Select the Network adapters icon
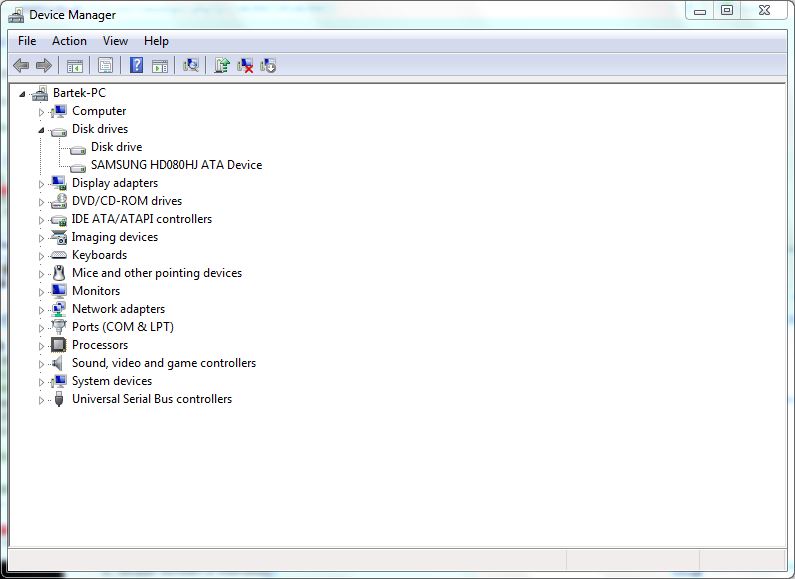 click(59, 309)
